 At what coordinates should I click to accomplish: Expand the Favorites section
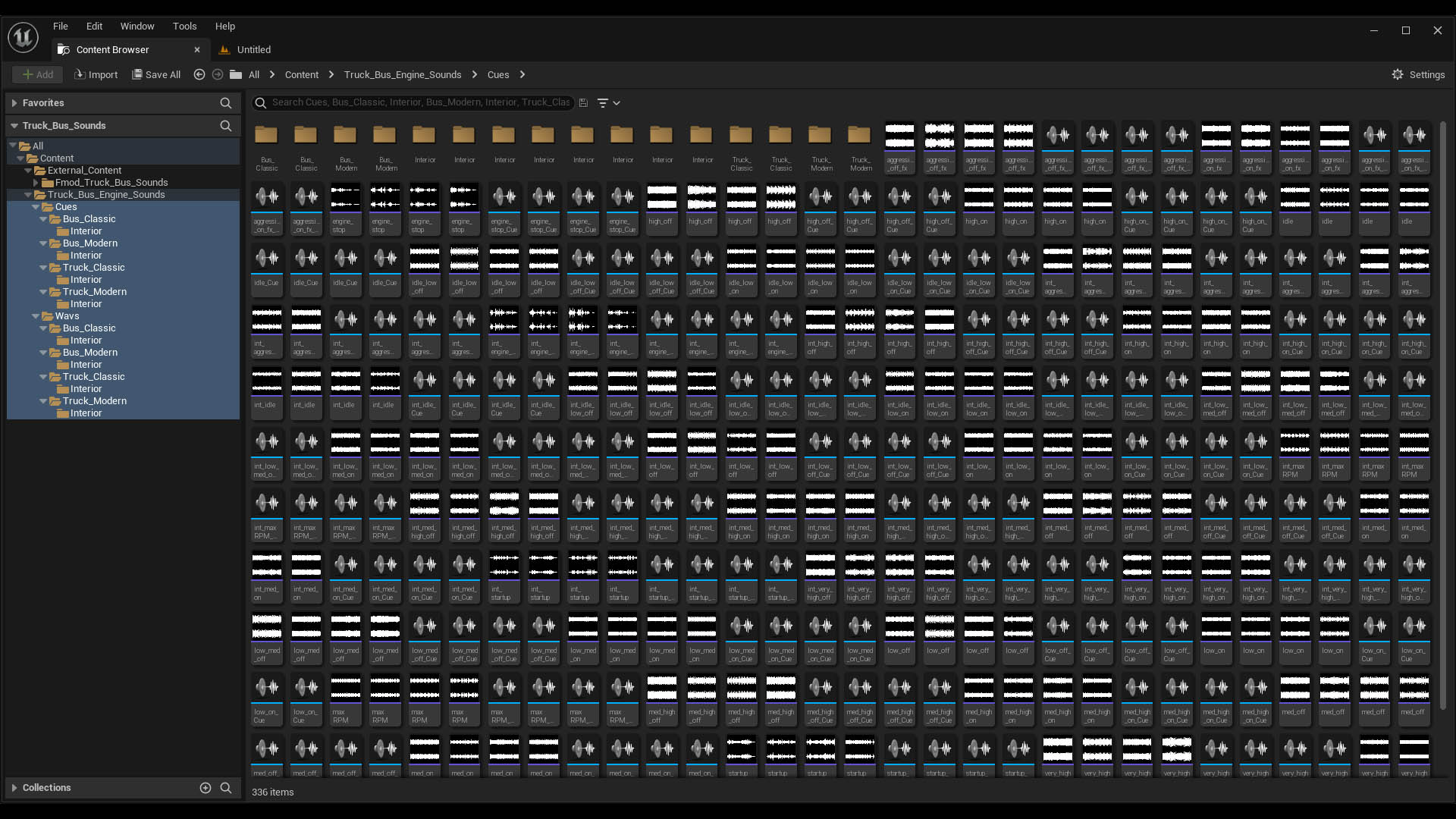click(14, 103)
